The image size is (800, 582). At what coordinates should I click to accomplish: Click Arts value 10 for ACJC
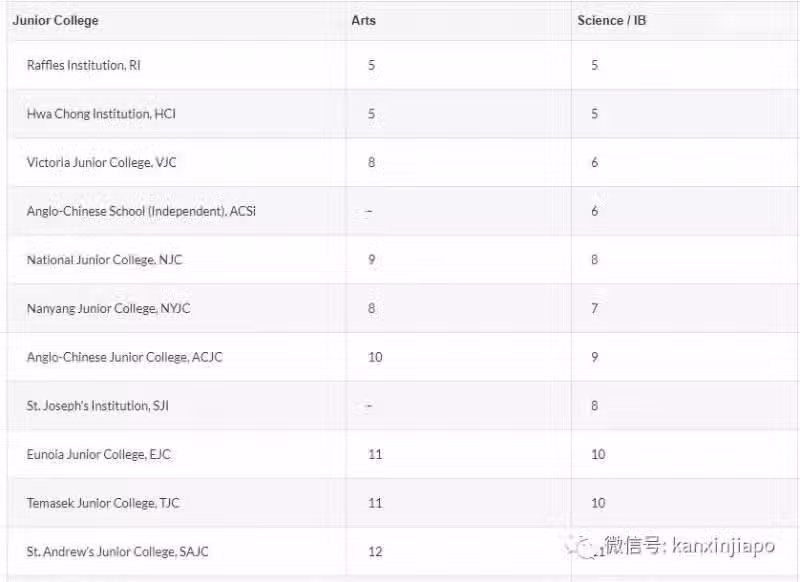(375, 357)
